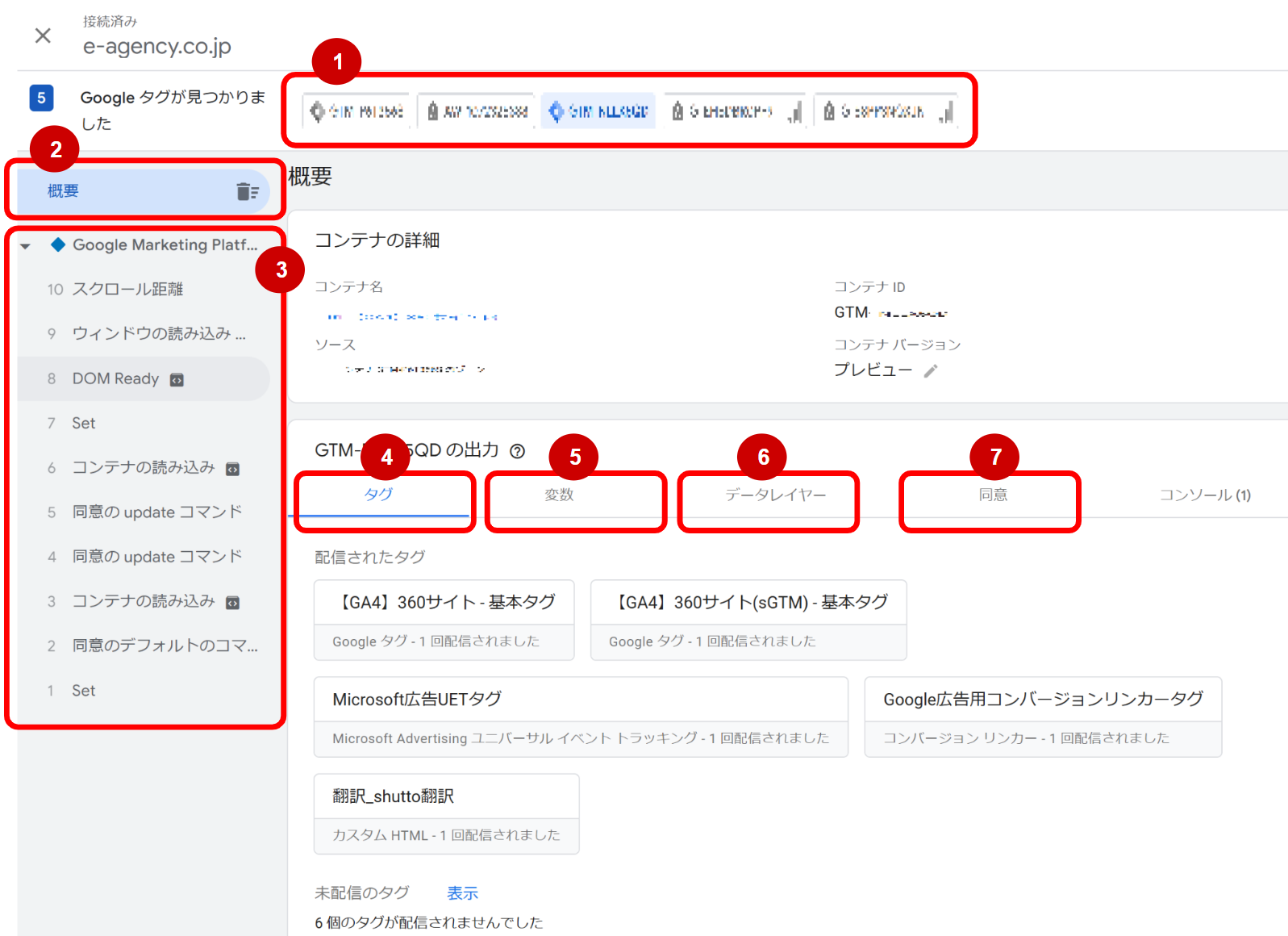Click the blue number 5 tag count badge
The image size is (1288, 936).
pos(41,98)
